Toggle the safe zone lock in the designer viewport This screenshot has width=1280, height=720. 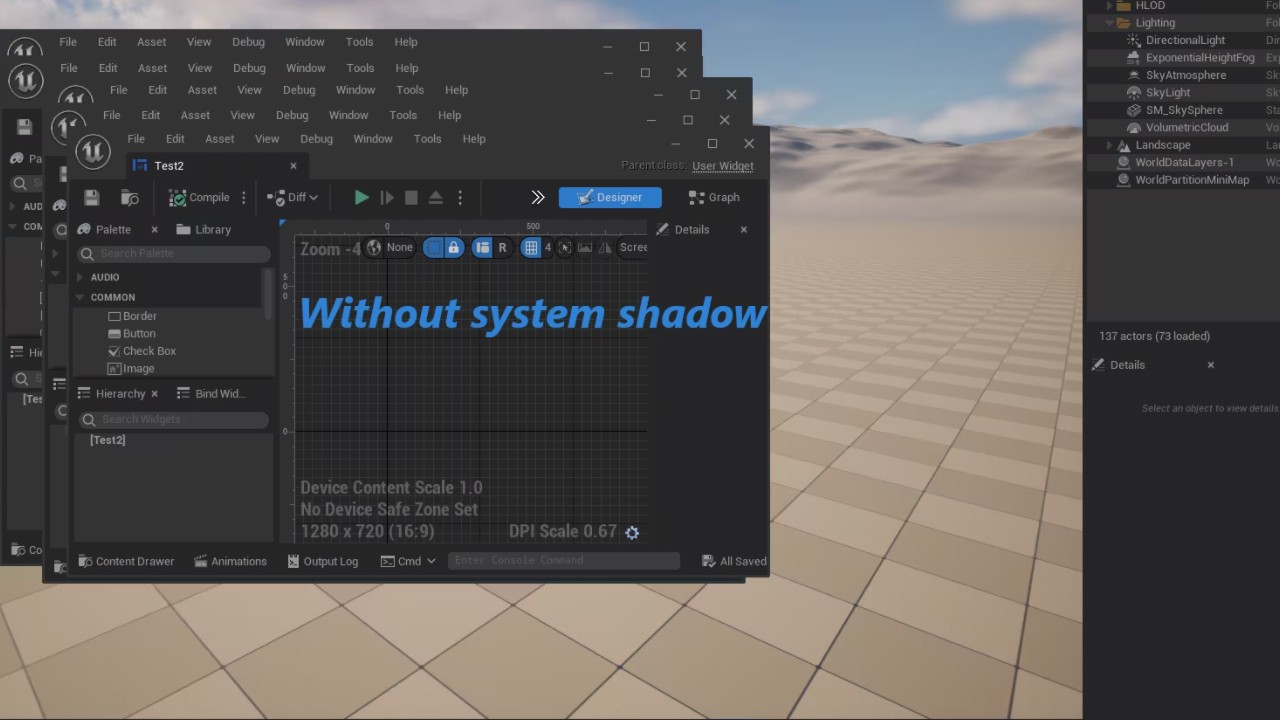453,247
